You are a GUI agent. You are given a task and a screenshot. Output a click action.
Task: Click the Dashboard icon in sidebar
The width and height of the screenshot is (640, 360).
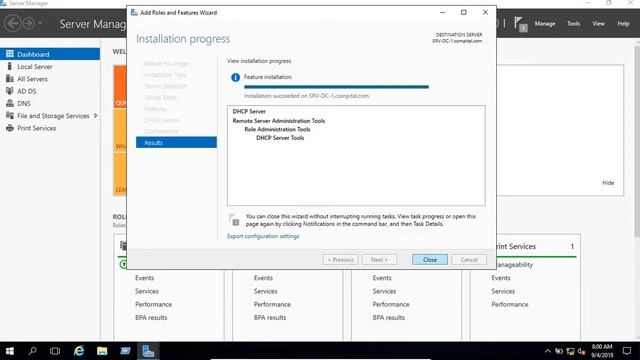click(10, 54)
